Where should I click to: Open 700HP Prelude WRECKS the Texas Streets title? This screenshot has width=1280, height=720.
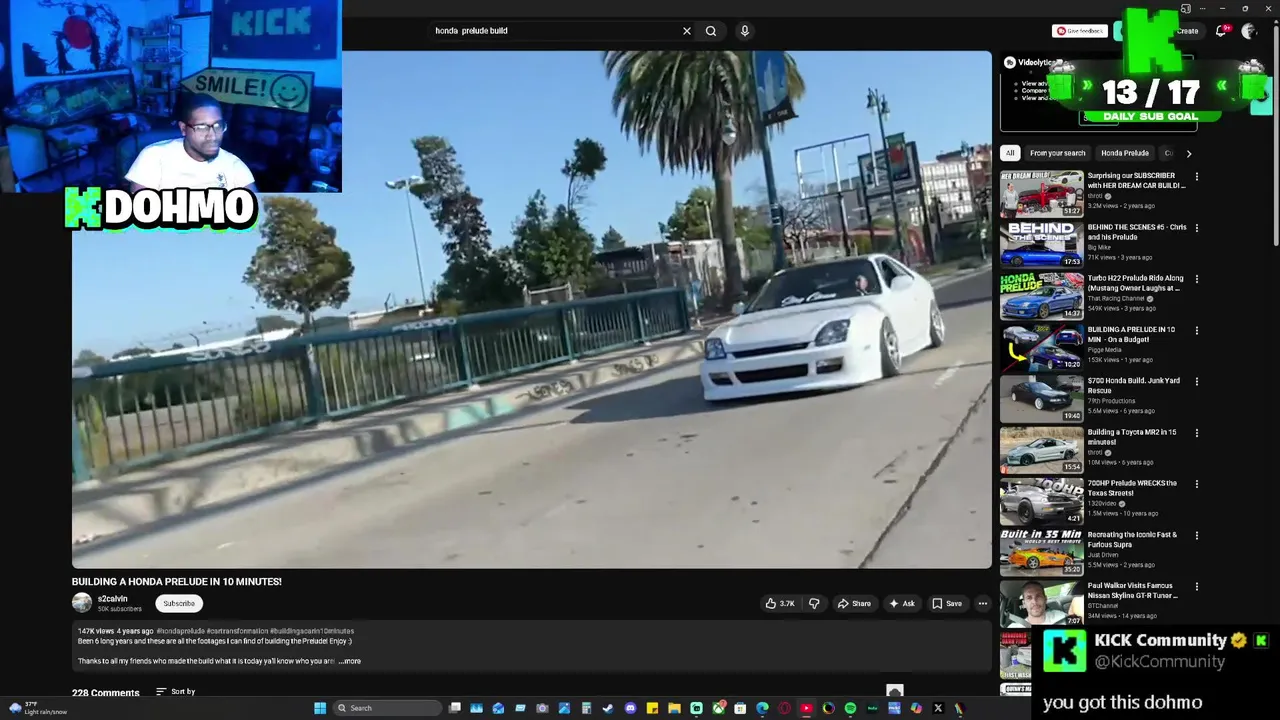pos(1132,488)
